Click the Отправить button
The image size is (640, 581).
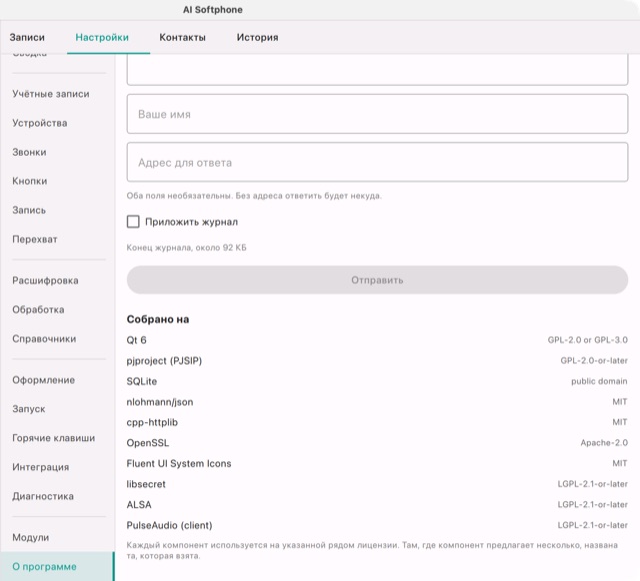(377, 280)
